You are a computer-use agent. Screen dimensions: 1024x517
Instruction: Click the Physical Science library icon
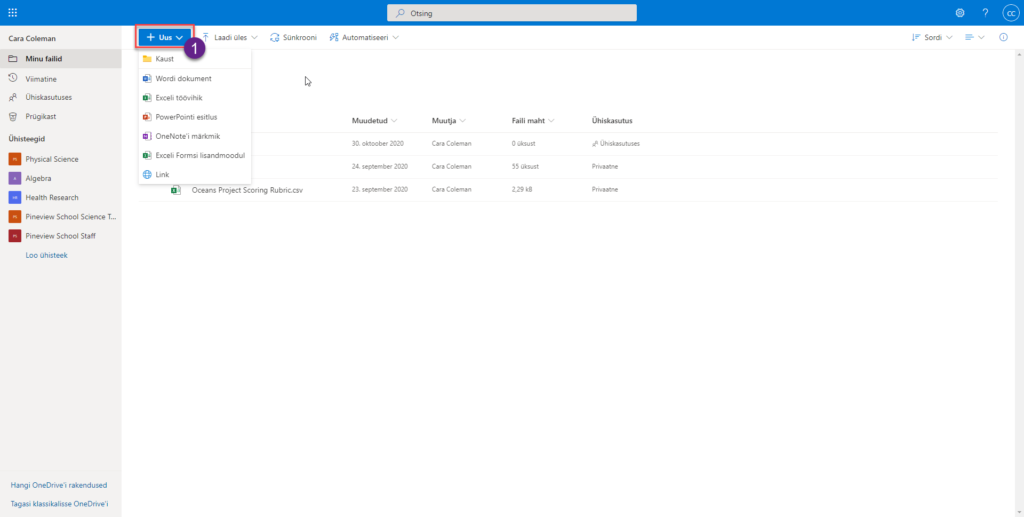(14, 159)
